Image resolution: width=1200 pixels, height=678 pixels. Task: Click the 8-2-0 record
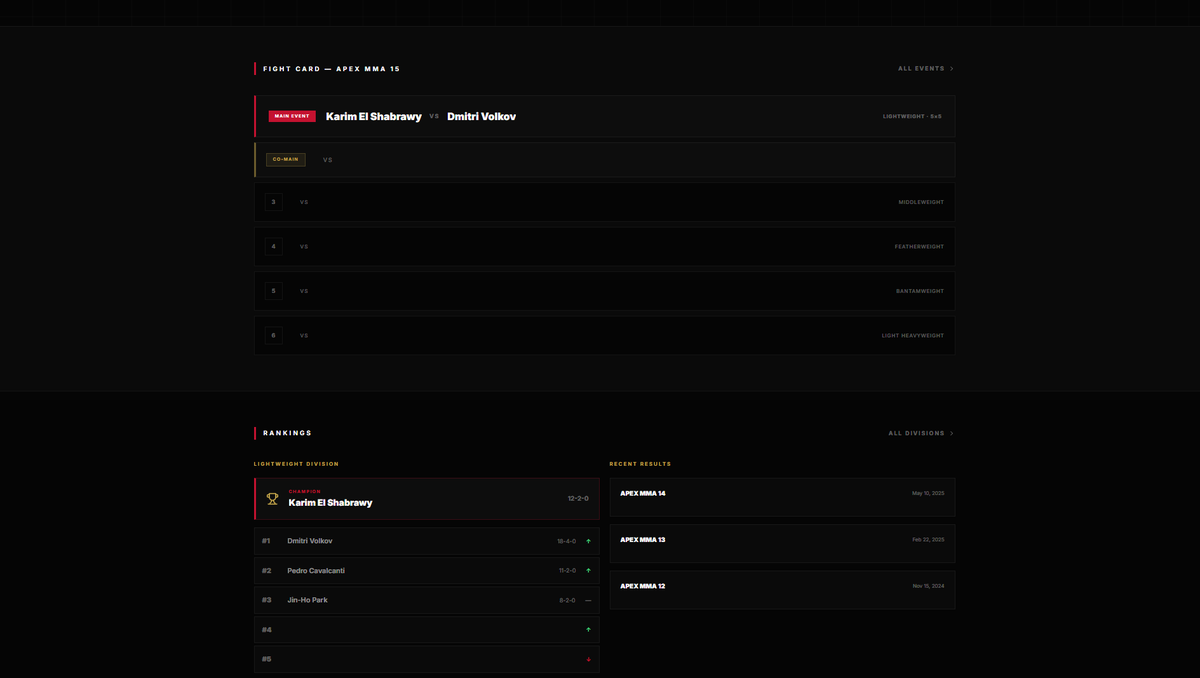(567, 600)
